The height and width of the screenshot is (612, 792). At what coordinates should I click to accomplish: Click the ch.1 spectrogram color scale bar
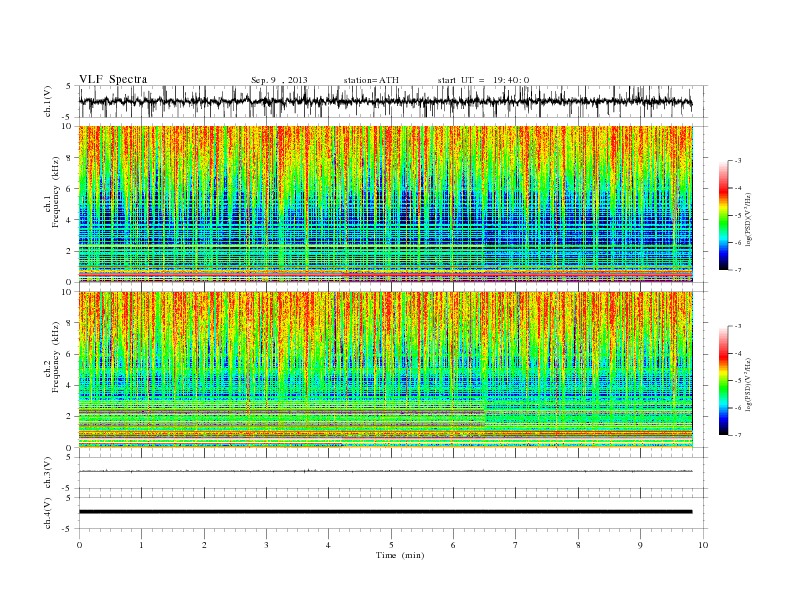(723, 216)
